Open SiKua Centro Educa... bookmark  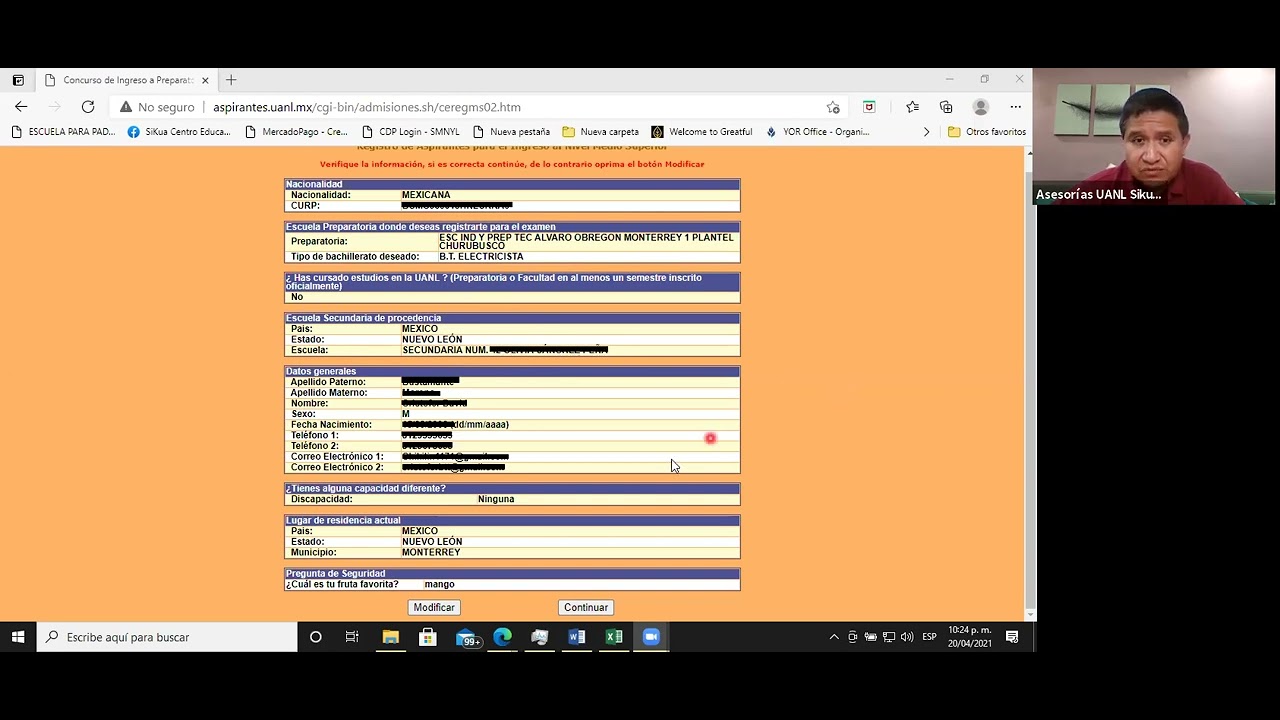(179, 132)
